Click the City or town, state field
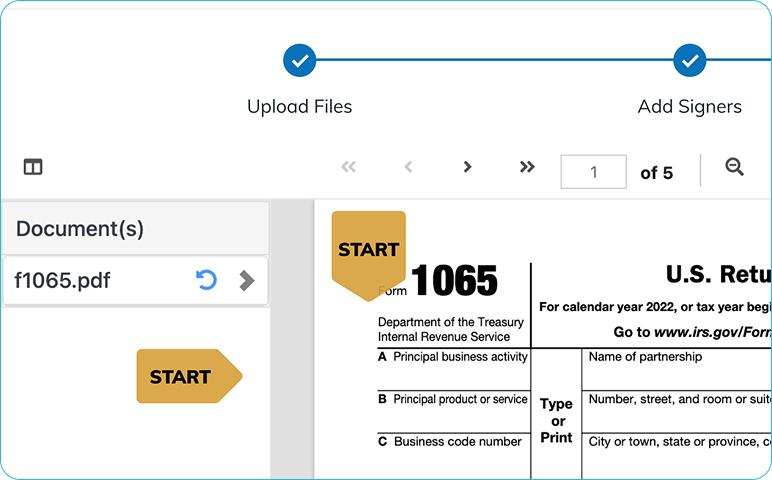The height and width of the screenshot is (480, 772). pos(676,455)
